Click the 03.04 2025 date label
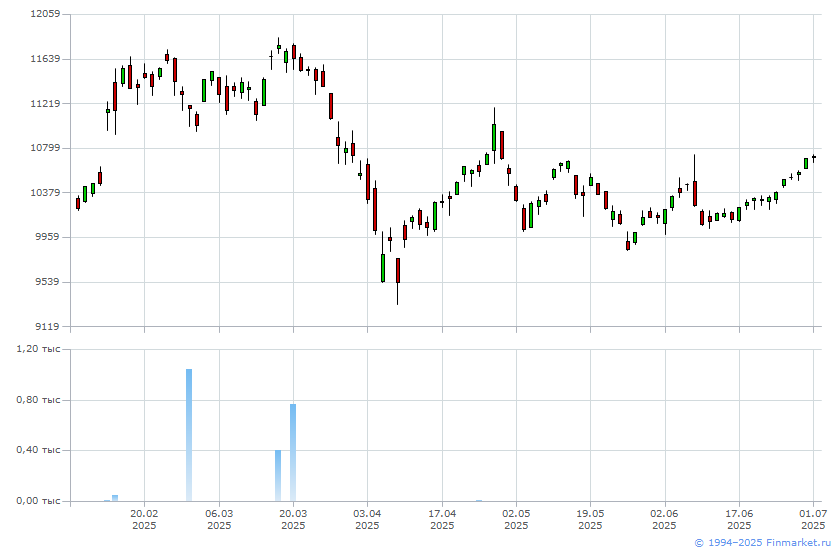840x550 pixels. [x=368, y=519]
